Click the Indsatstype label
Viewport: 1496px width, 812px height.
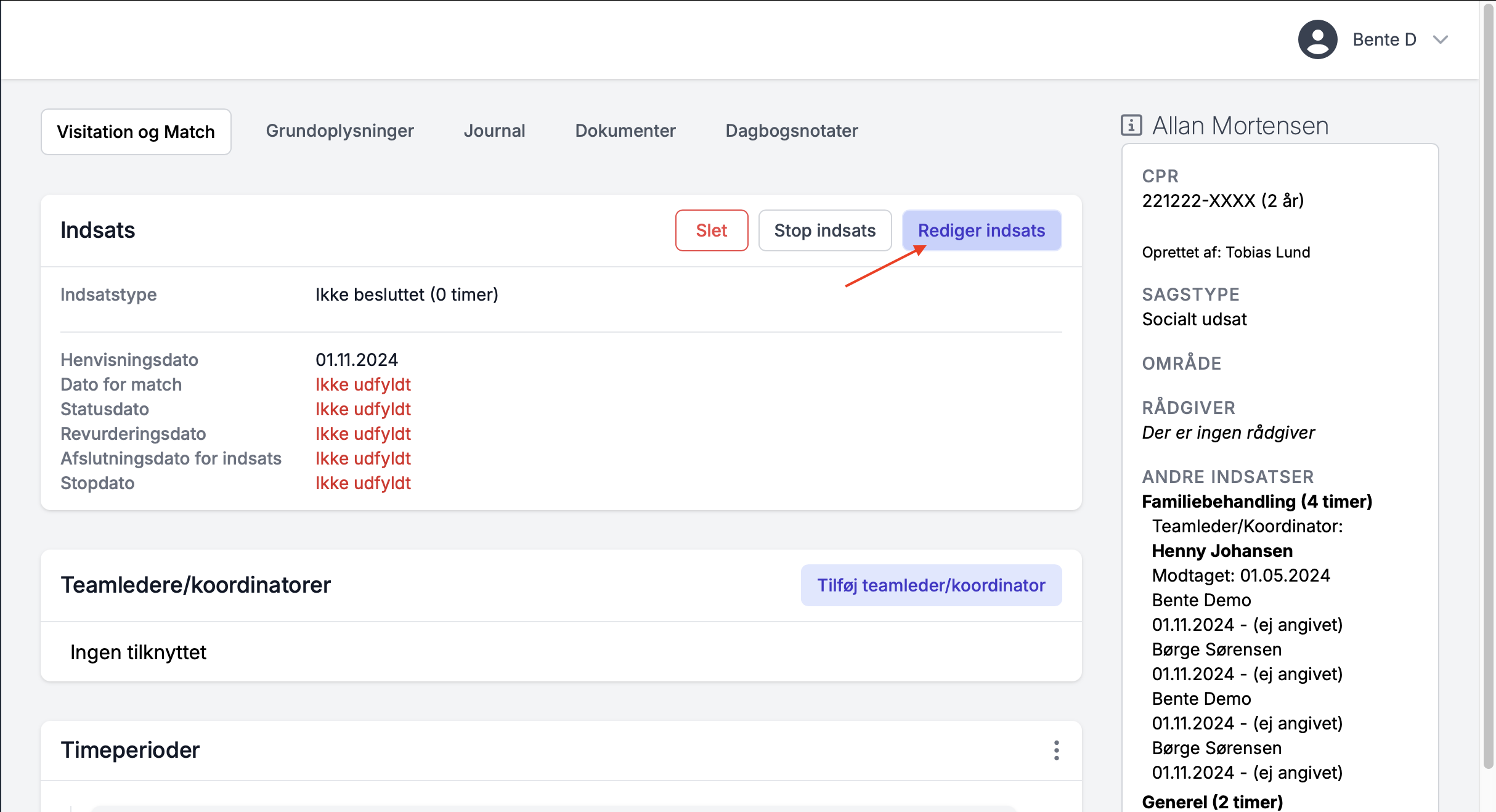[108, 294]
